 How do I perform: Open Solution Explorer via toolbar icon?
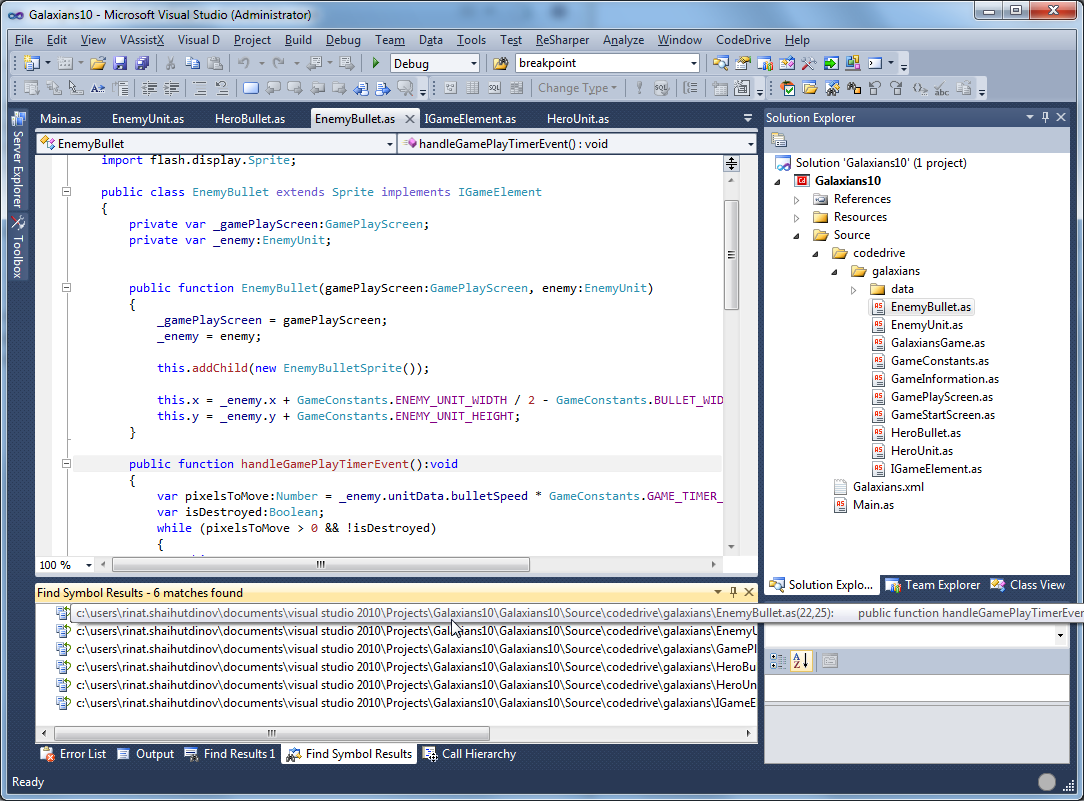(x=720, y=64)
